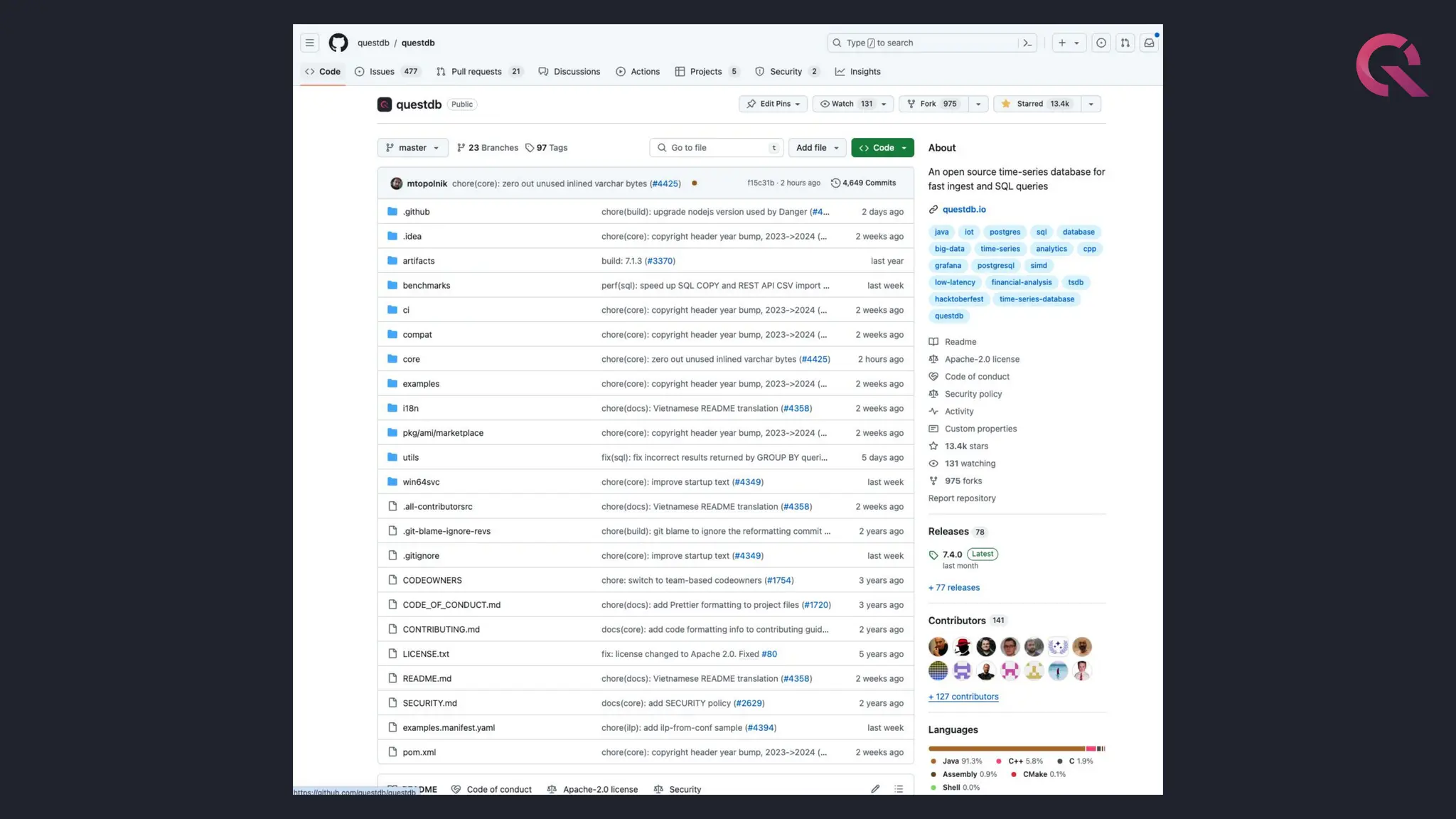Click the Java segment of languages bar
Image resolution: width=1456 pixels, height=819 pixels.
pyautogui.click(x=1005, y=749)
